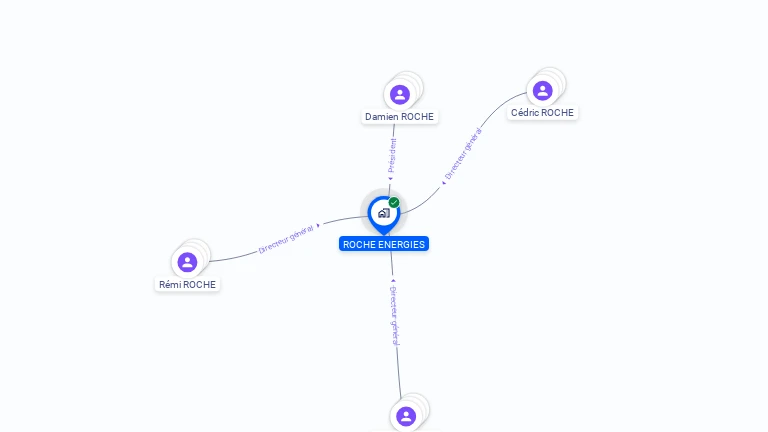Select the Président relationship label
This screenshot has height=432, width=768.
pos(392,155)
